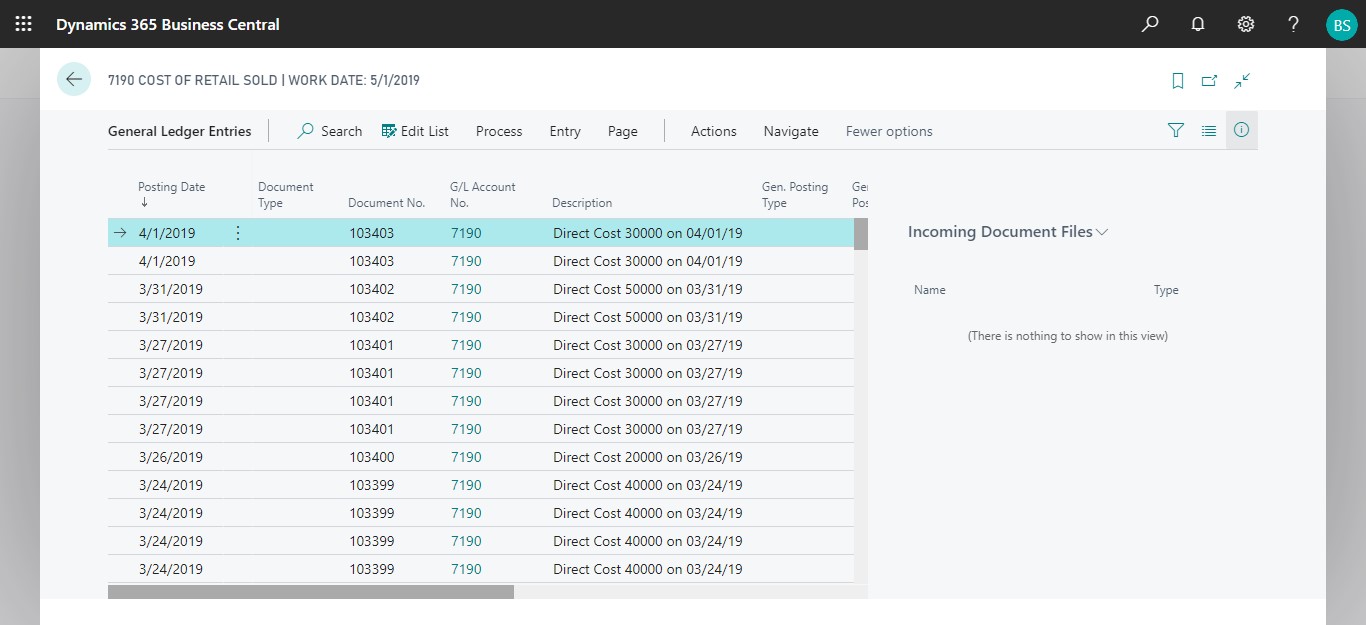Open the Entry menu
Image resolution: width=1366 pixels, height=625 pixels.
coord(565,131)
